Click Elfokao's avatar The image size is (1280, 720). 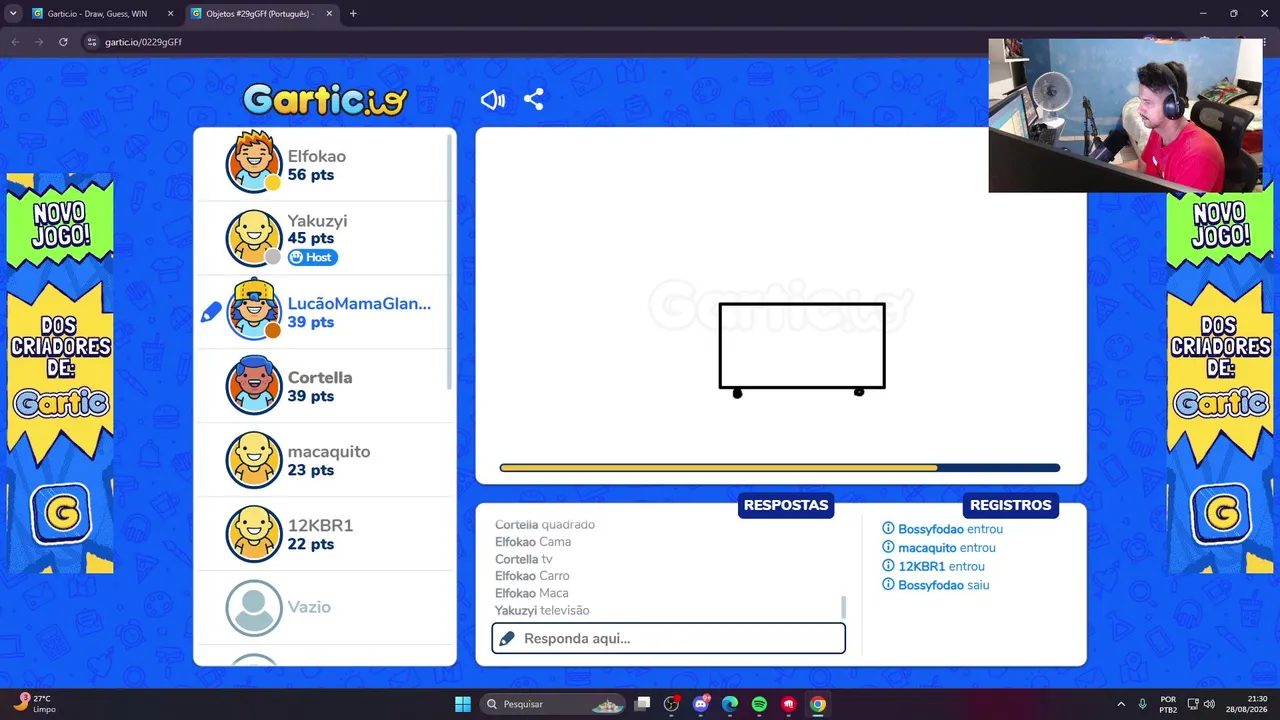click(254, 162)
